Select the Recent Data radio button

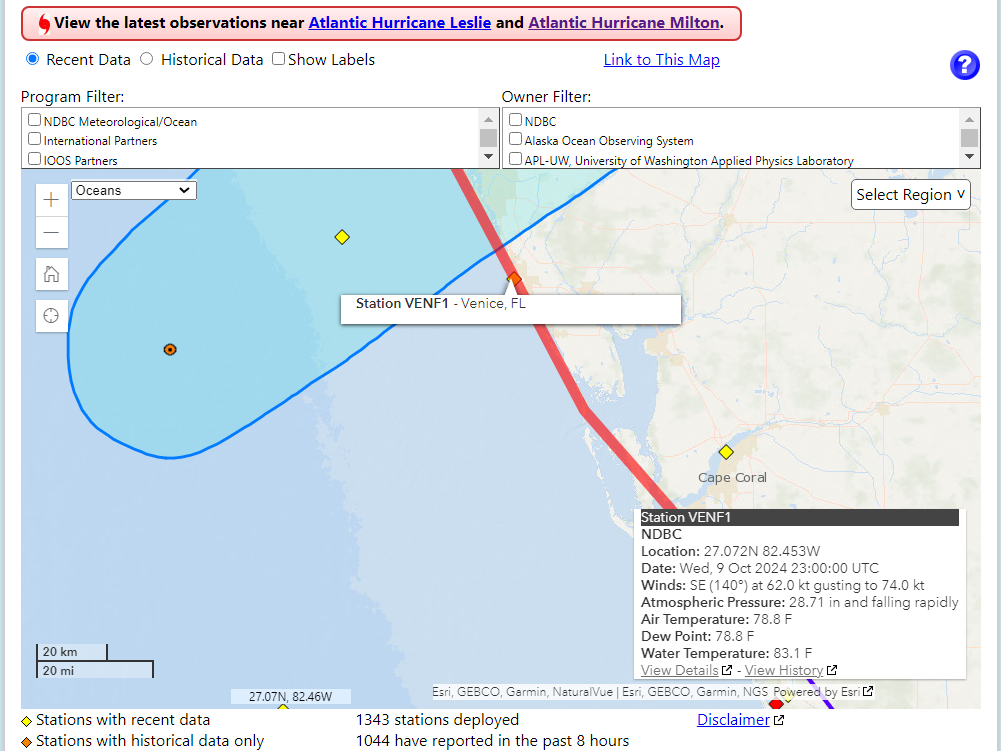pyautogui.click(x=32, y=59)
